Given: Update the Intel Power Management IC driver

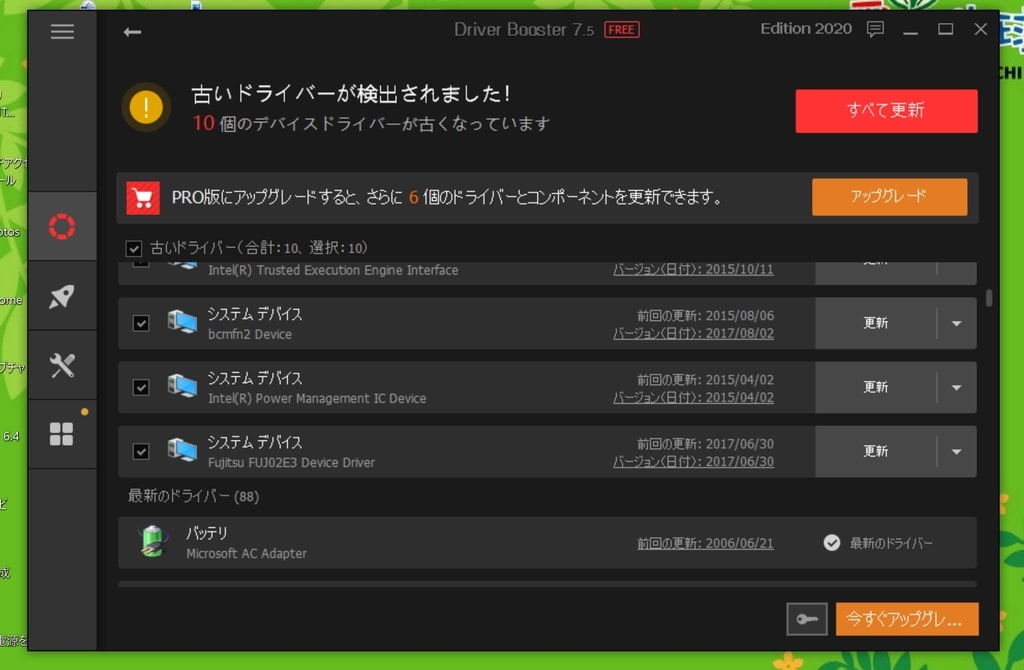Looking at the screenshot, I should (876, 387).
